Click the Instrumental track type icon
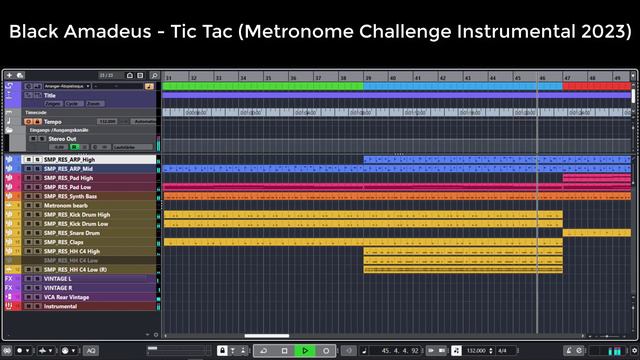The image size is (640, 360). tap(9, 306)
